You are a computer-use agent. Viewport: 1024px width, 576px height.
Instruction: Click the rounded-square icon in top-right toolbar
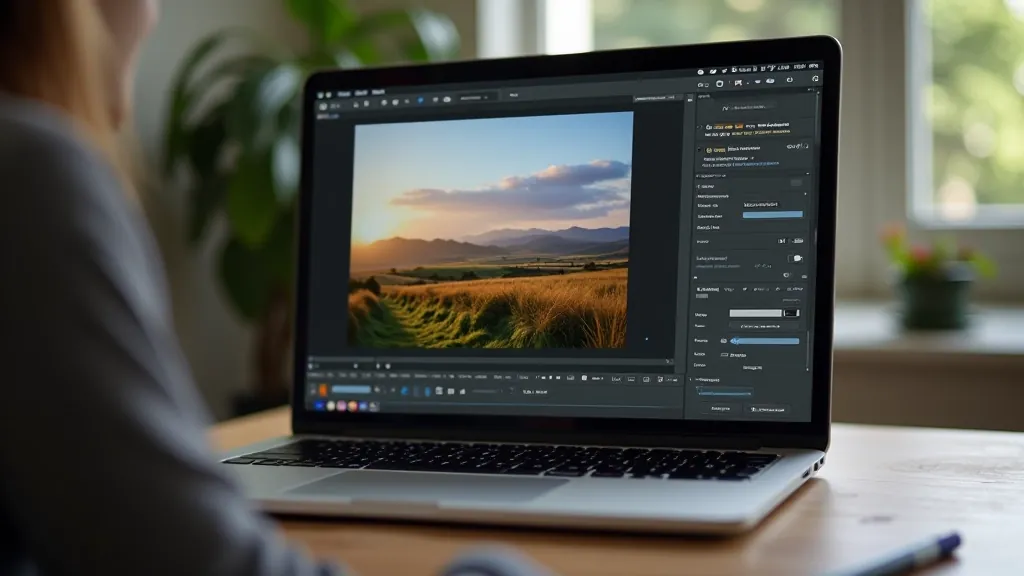click(x=720, y=84)
